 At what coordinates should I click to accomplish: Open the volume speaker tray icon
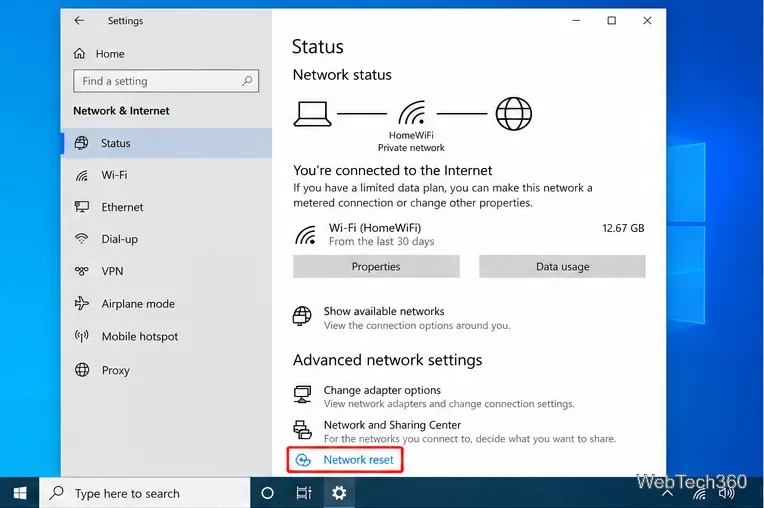pyautogui.click(x=726, y=493)
